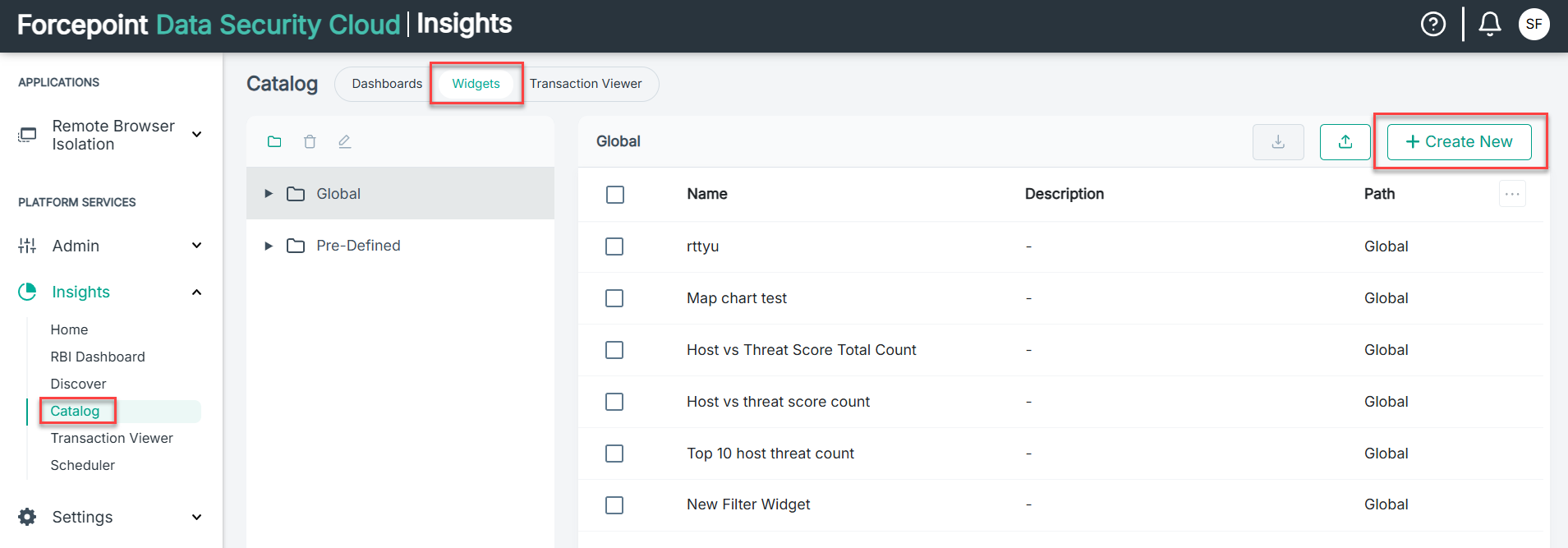Image resolution: width=1568 pixels, height=548 pixels.
Task: Toggle the select-all header checkbox
Action: coord(615,195)
